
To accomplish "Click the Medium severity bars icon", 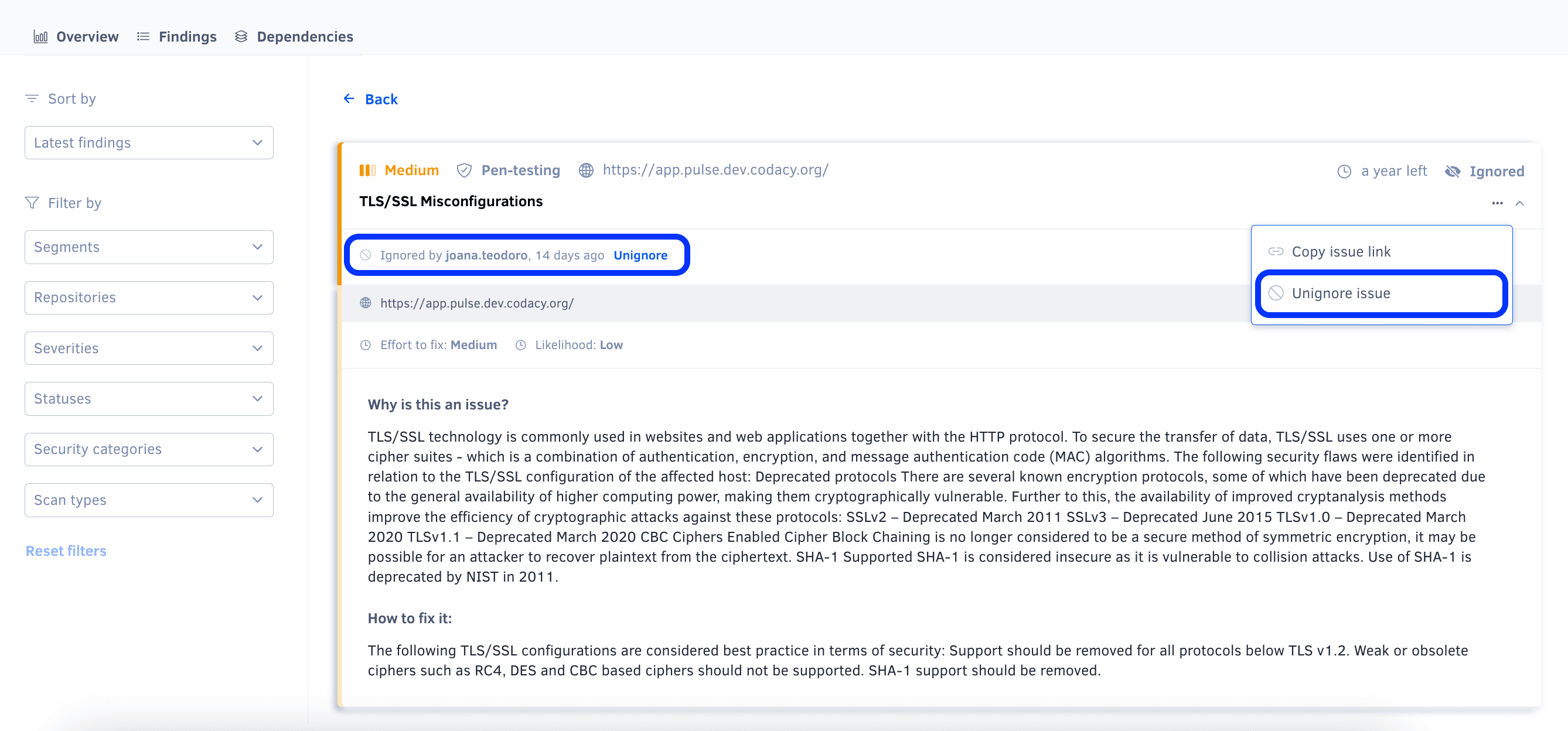I will 367,170.
